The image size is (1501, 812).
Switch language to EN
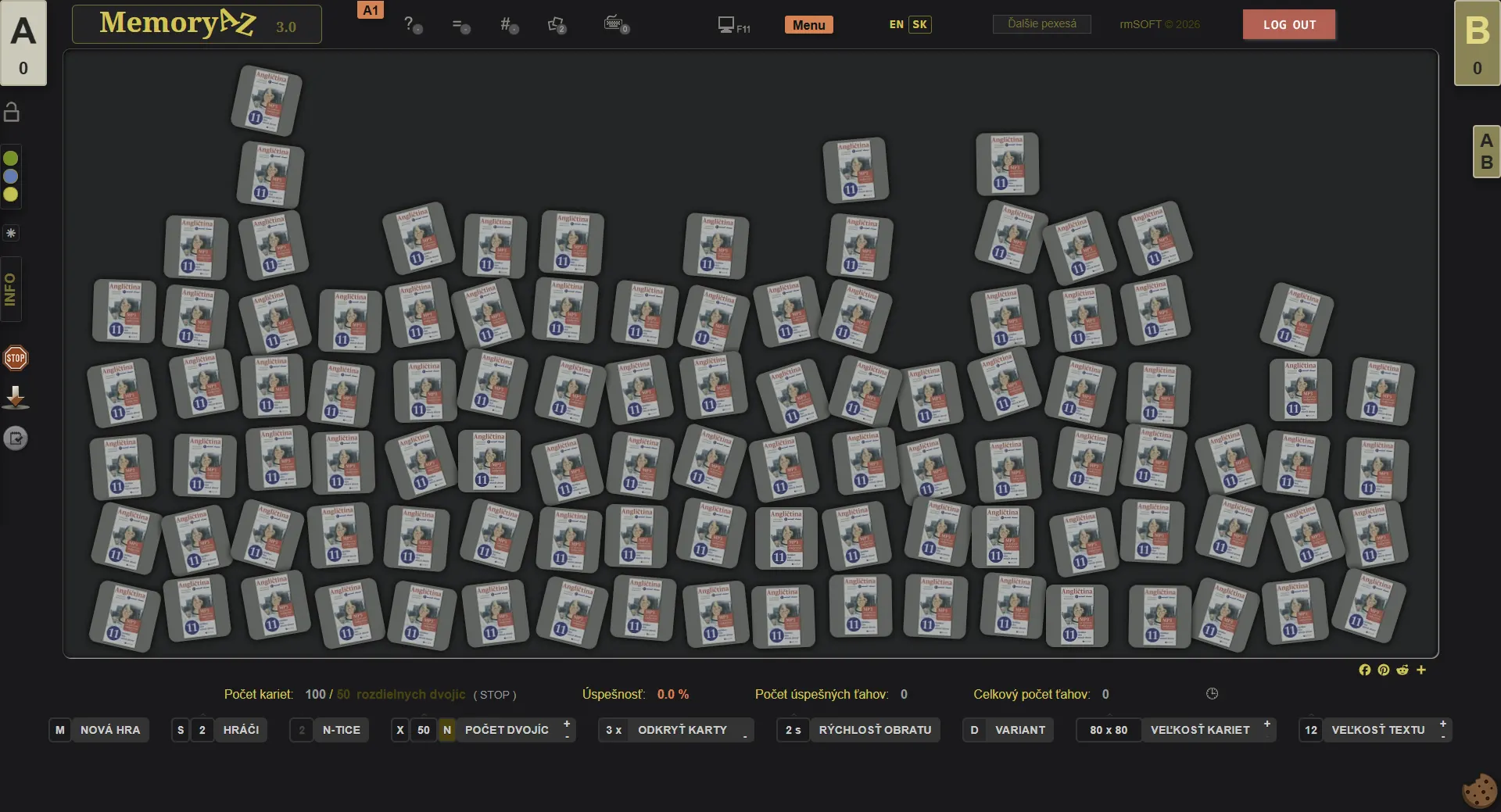(896, 24)
